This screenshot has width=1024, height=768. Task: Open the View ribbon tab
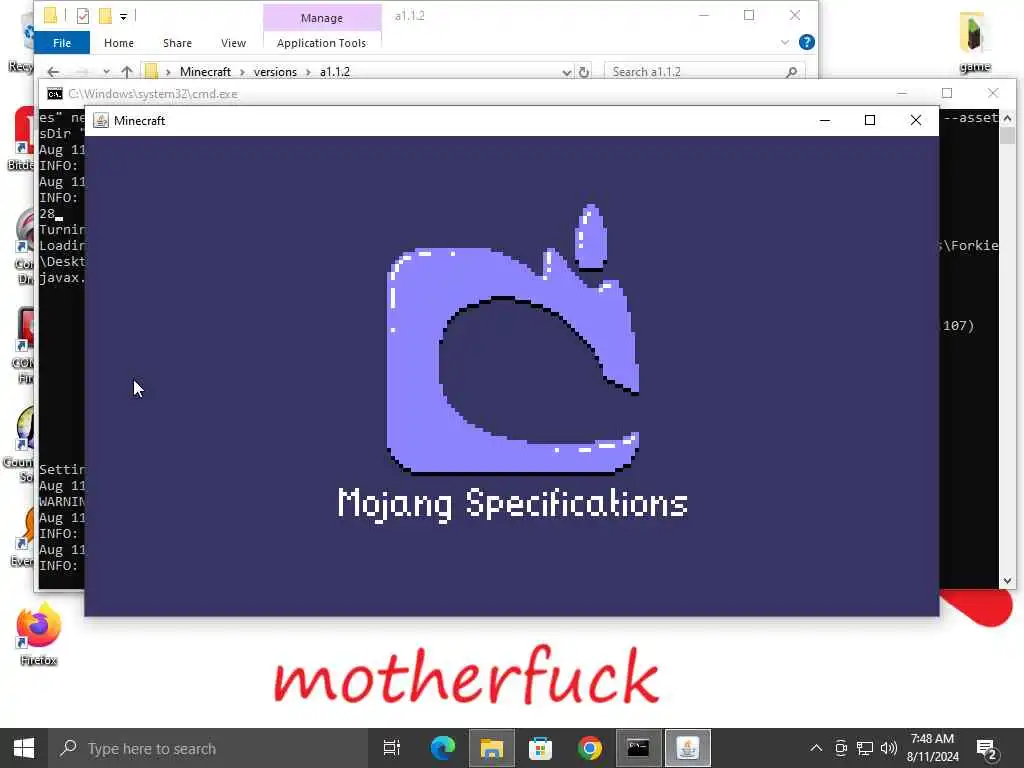(233, 43)
